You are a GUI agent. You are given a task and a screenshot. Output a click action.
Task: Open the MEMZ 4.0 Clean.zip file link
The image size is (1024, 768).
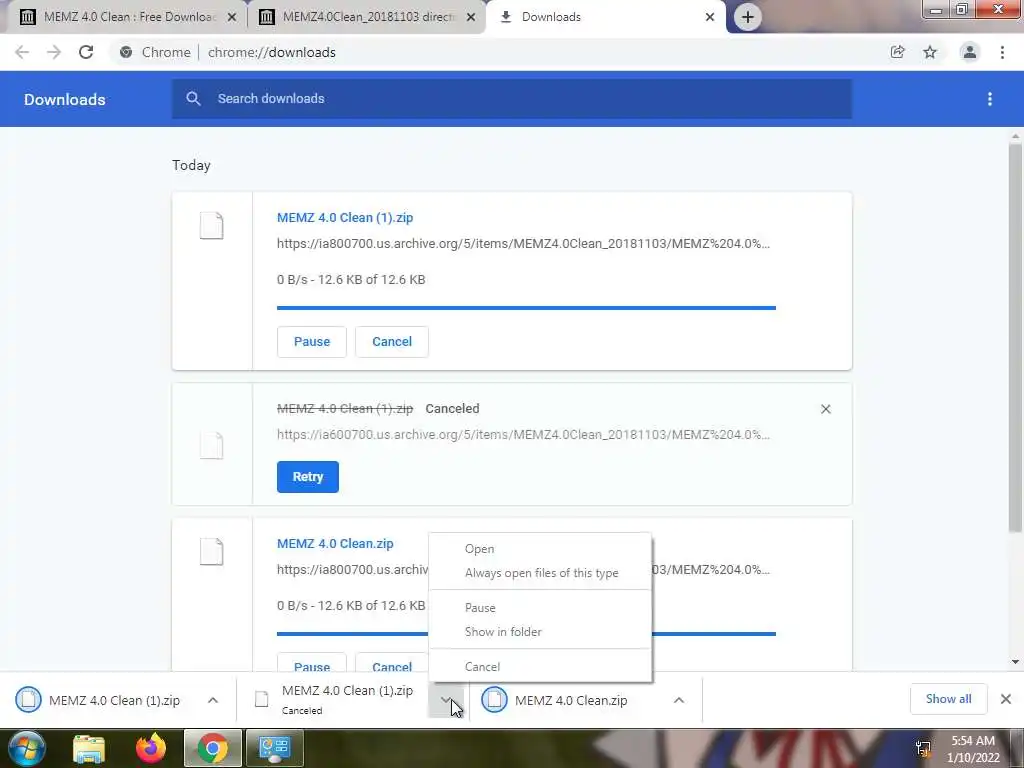[335, 543]
